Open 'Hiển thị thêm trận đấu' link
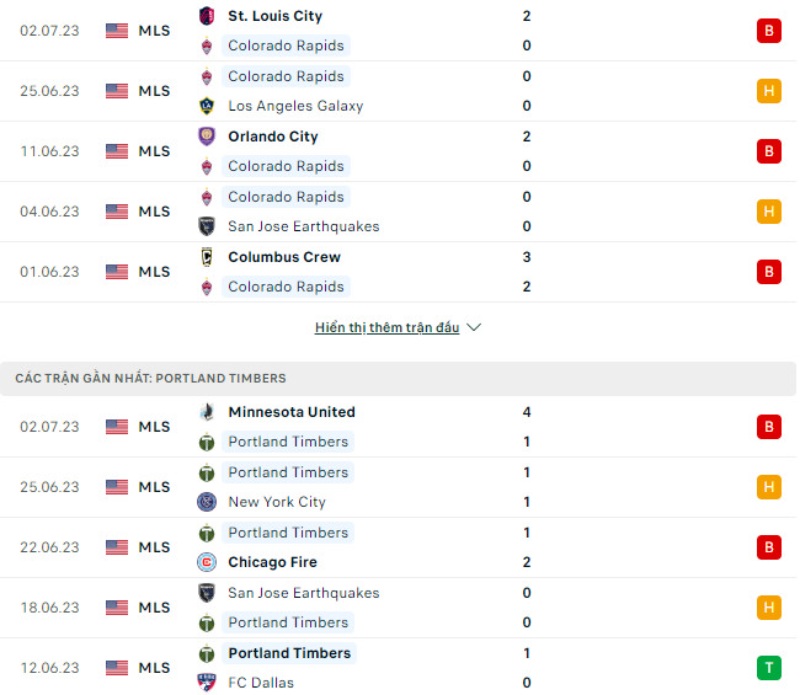This screenshot has height=695, width=800. pos(387,327)
